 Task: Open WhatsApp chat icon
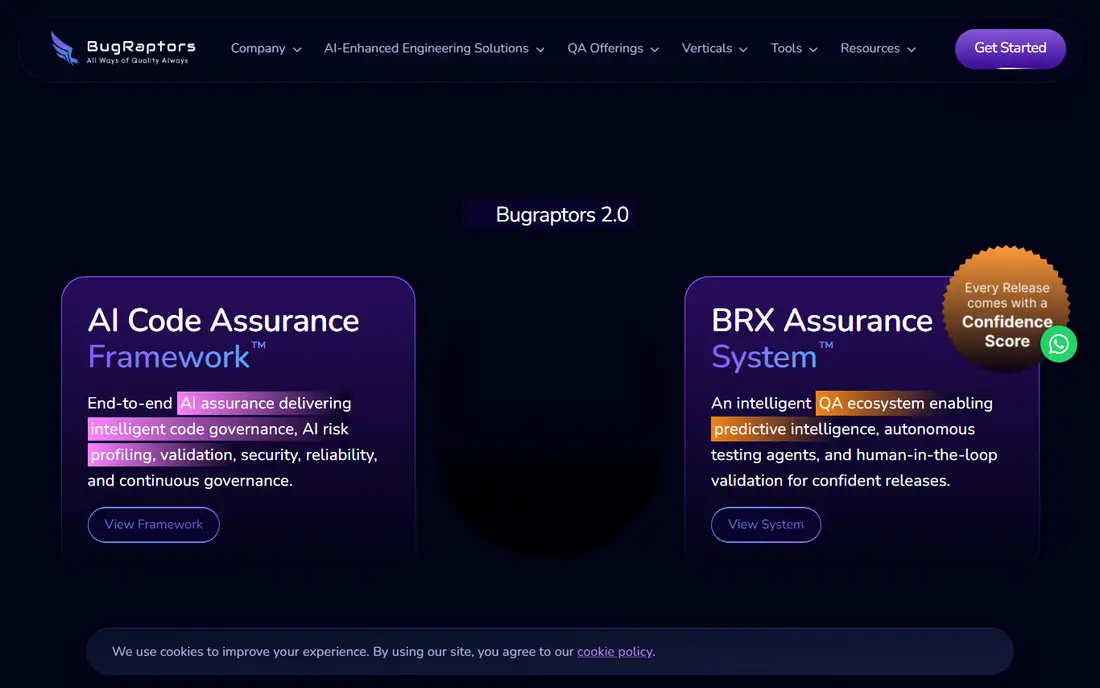coord(1059,344)
